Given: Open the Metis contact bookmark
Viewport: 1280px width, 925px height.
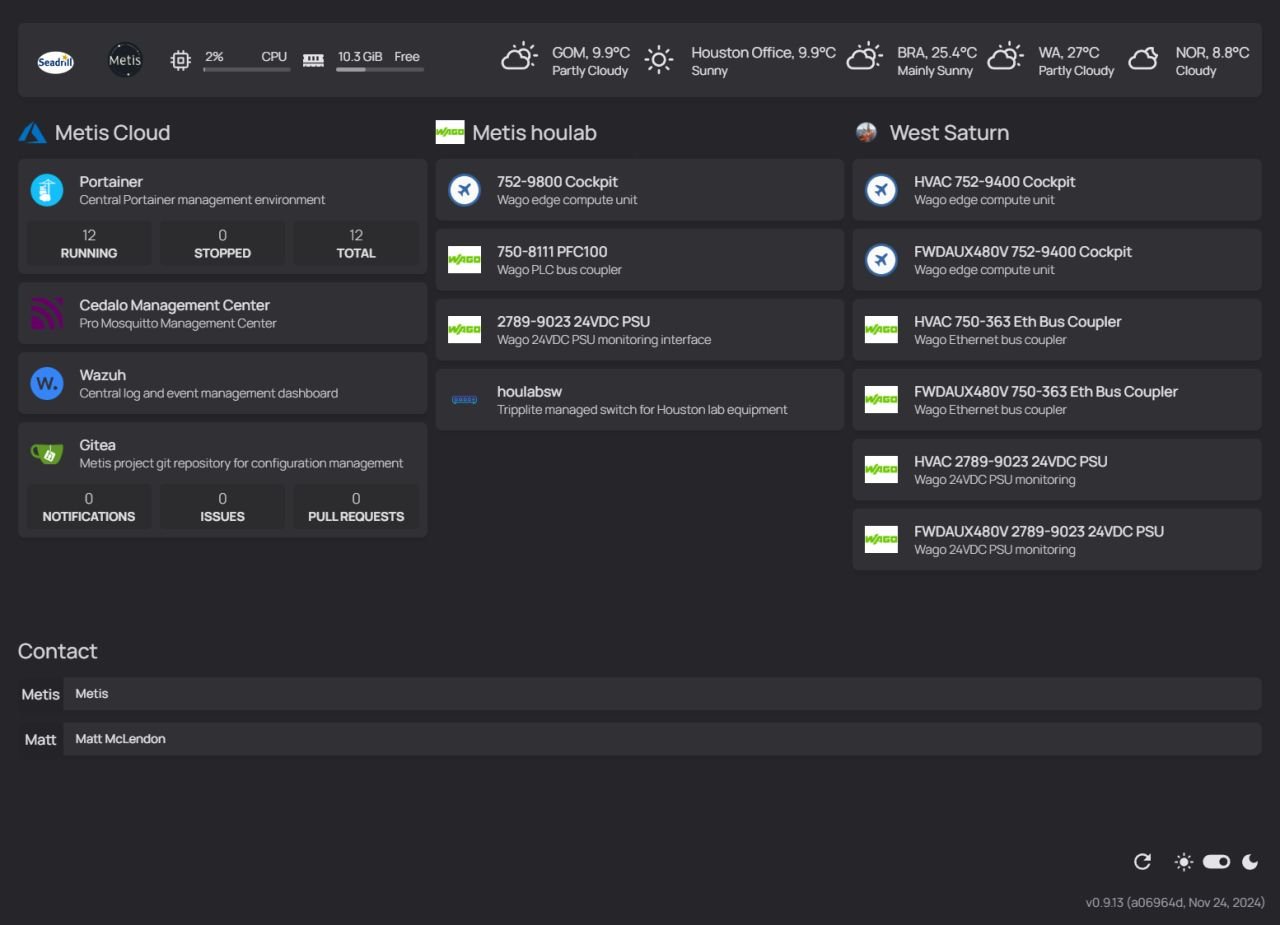Looking at the screenshot, I should [640, 694].
